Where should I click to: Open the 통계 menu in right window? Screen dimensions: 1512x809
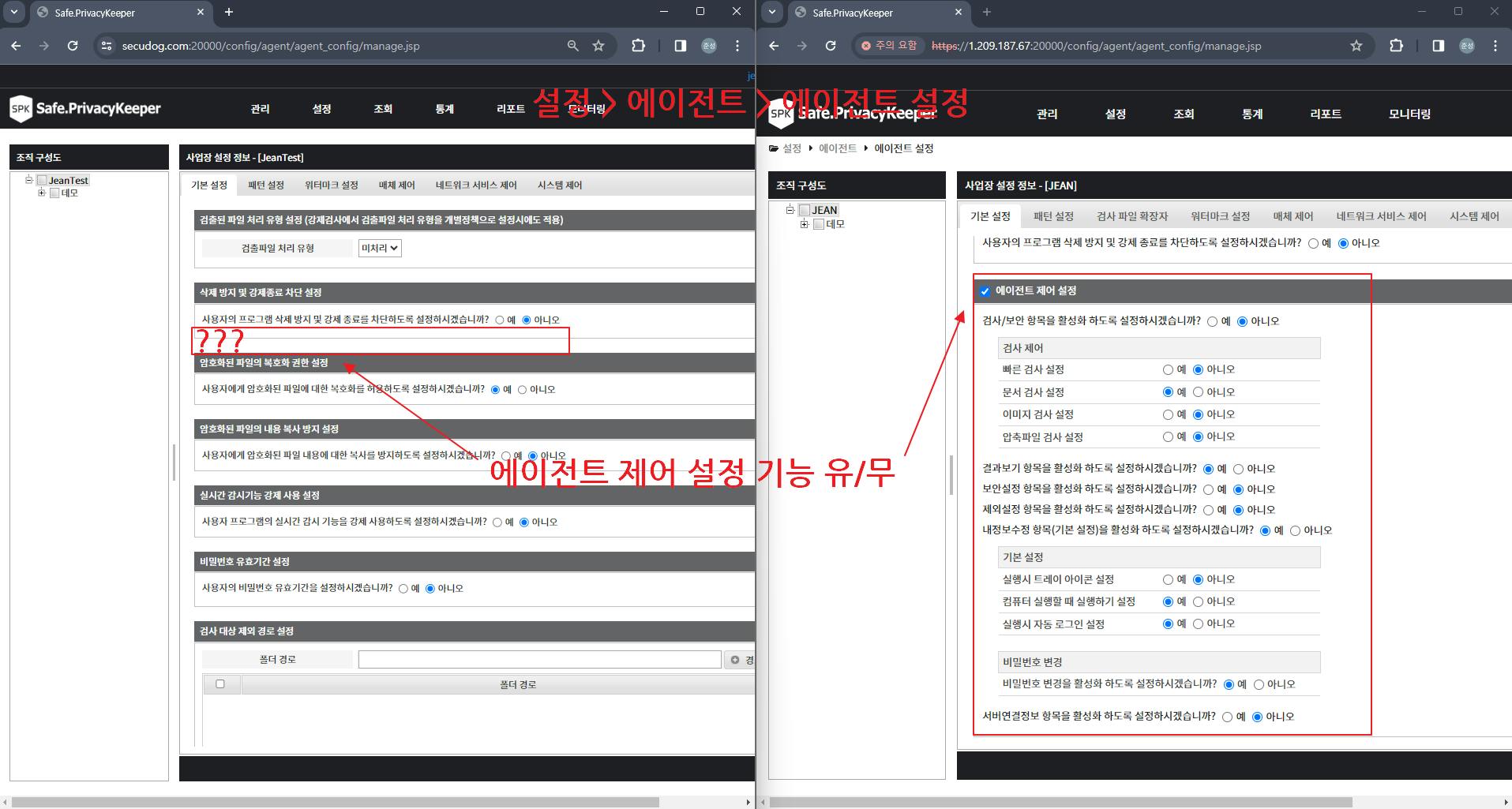pyautogui.click(x=1252, y=114)
